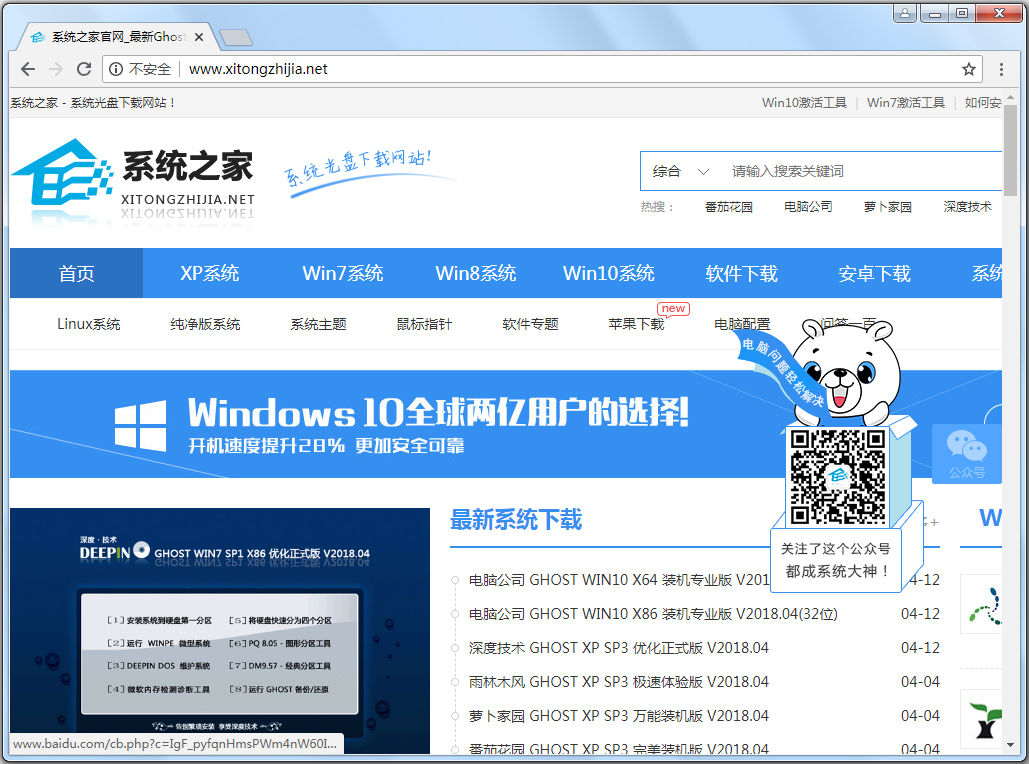This screenshot has width=1029, height=764.
Task: Go back with the browser back arrow
Action: pos(28,69)
